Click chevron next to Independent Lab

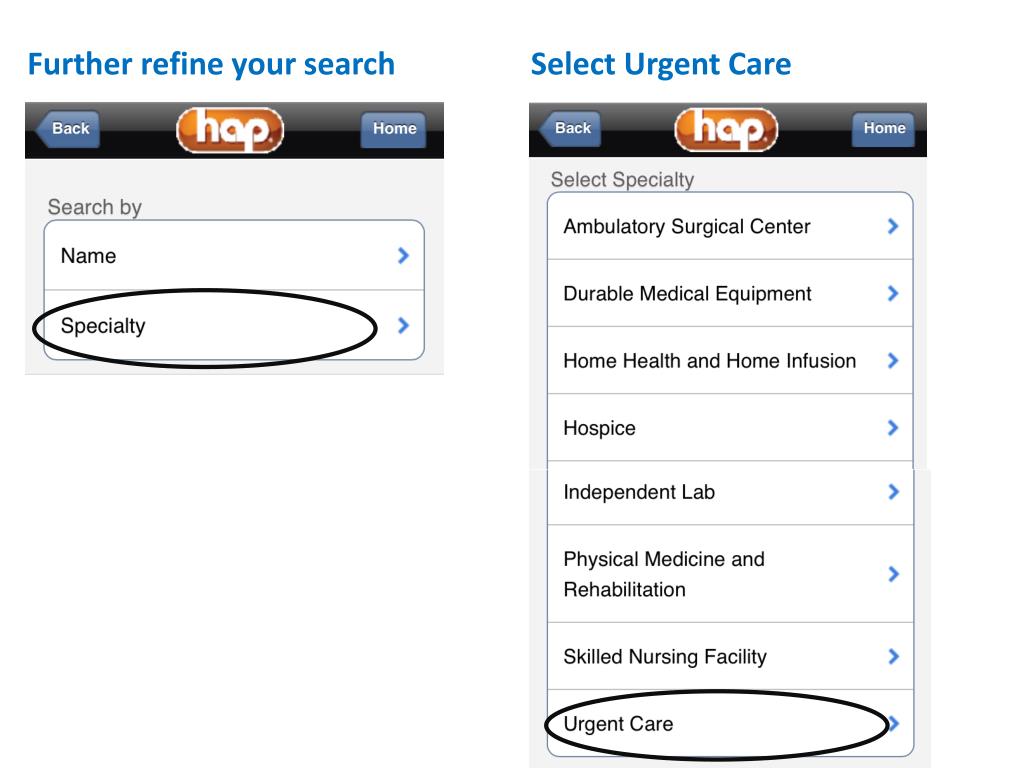(x=893, y=492)
